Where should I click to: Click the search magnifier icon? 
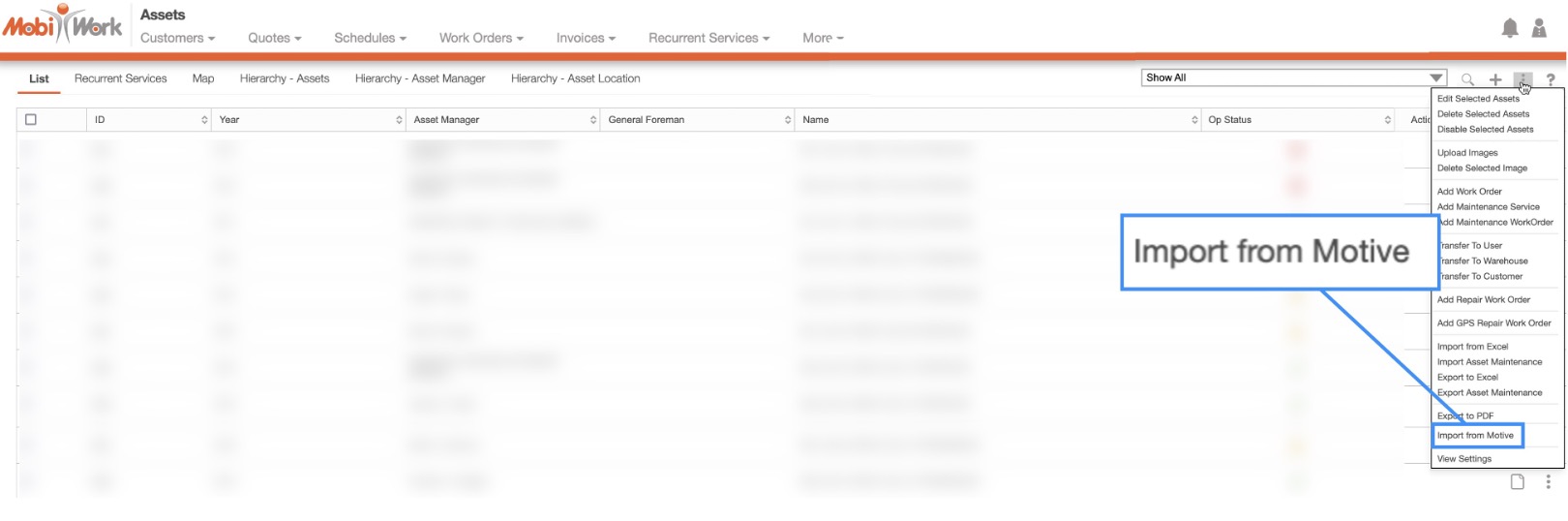[x=1467, y=79]
